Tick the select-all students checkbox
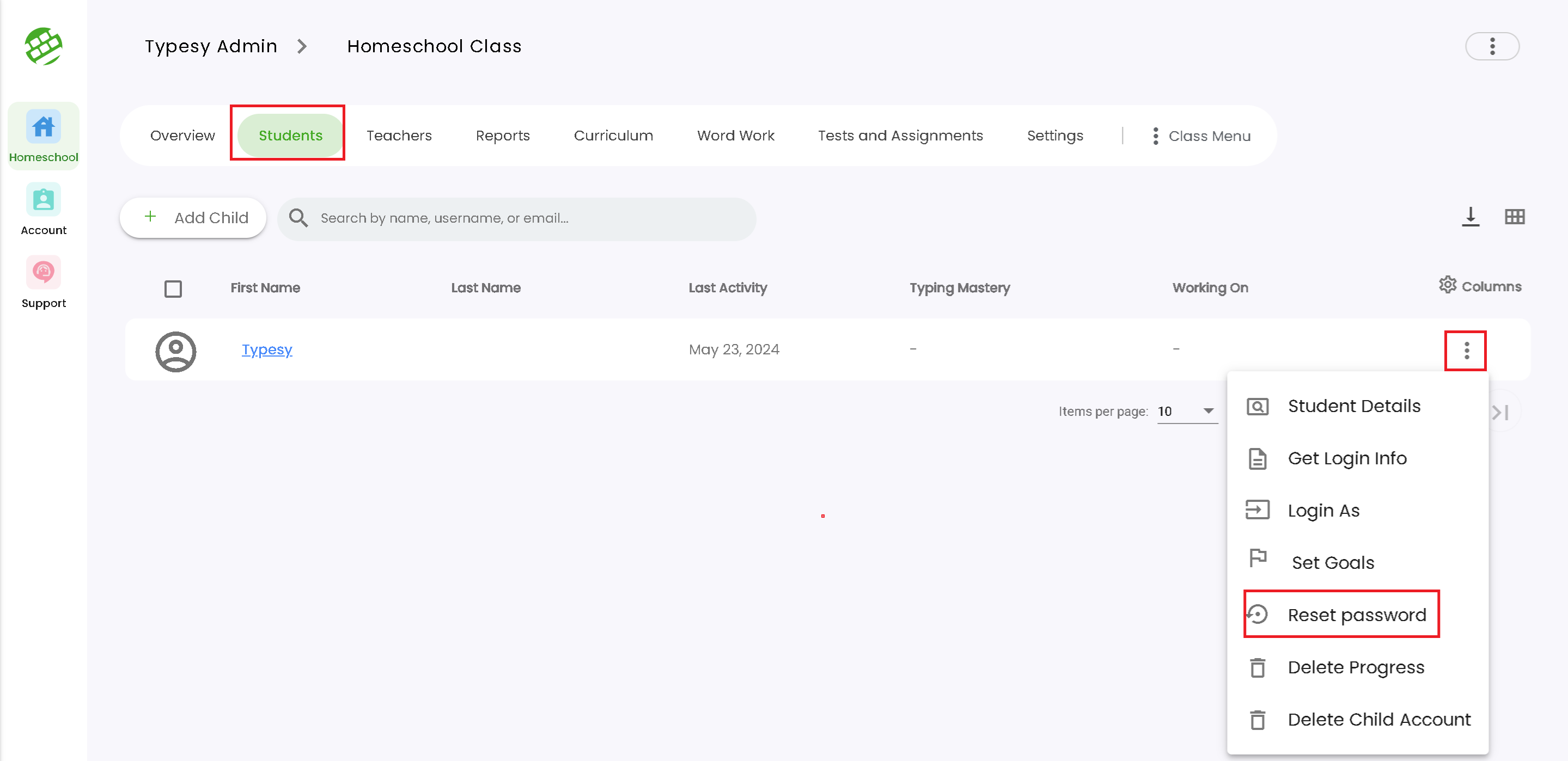The image size is (1568, 761). [173, 289]
